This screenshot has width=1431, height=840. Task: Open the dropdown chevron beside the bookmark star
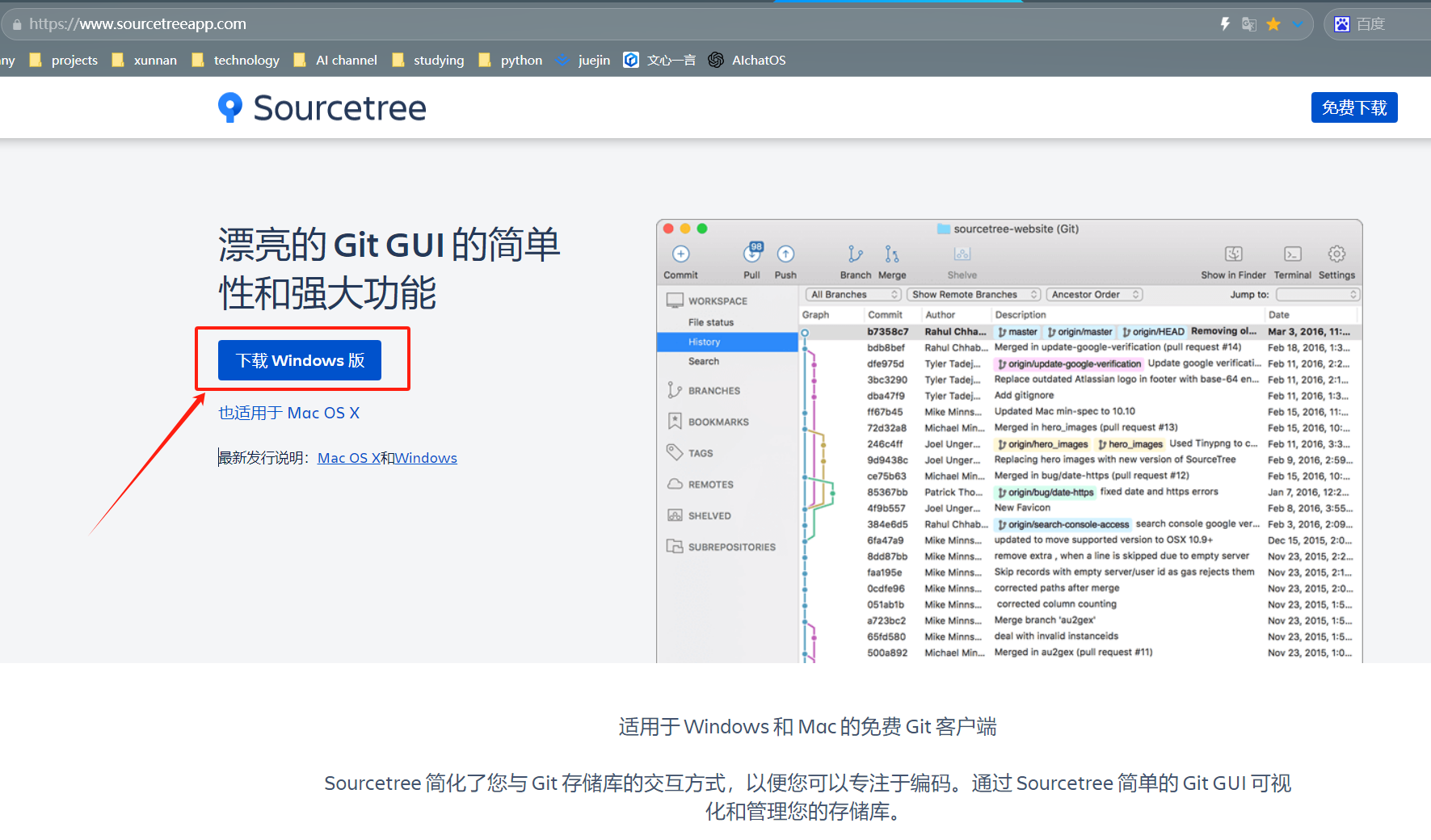pyautogui.click(x=1298, y=24)
